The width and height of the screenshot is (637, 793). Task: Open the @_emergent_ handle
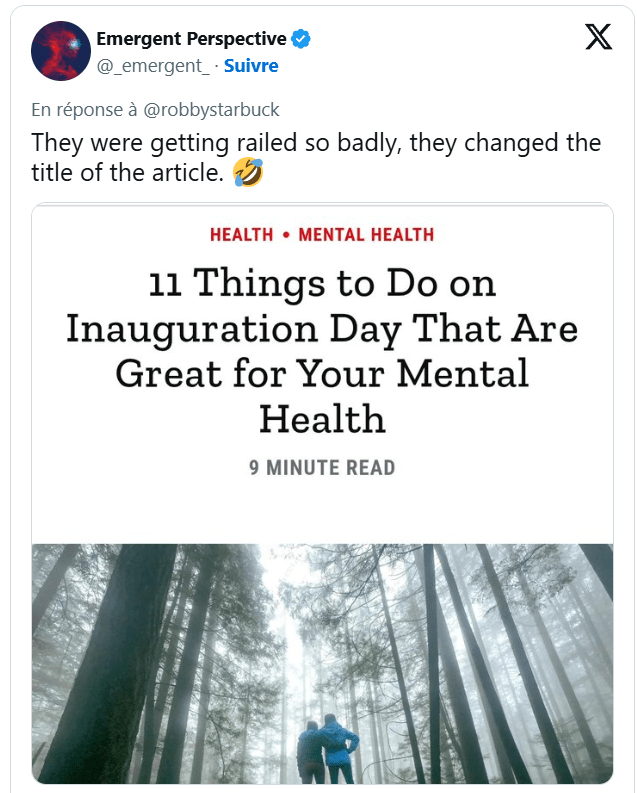pyautogui.click(x=153, y=66)
